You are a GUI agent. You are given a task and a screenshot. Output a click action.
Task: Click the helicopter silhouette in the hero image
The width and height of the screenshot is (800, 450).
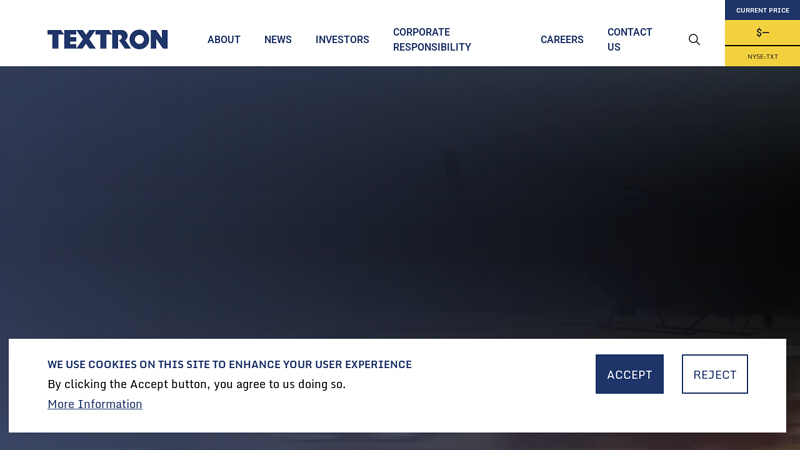[640, 260]
